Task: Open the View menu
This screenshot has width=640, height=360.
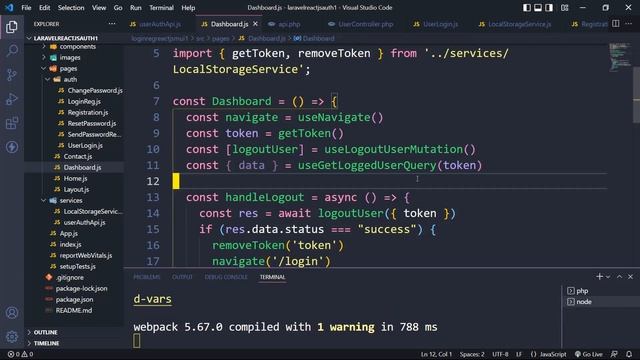Action: 99,8
